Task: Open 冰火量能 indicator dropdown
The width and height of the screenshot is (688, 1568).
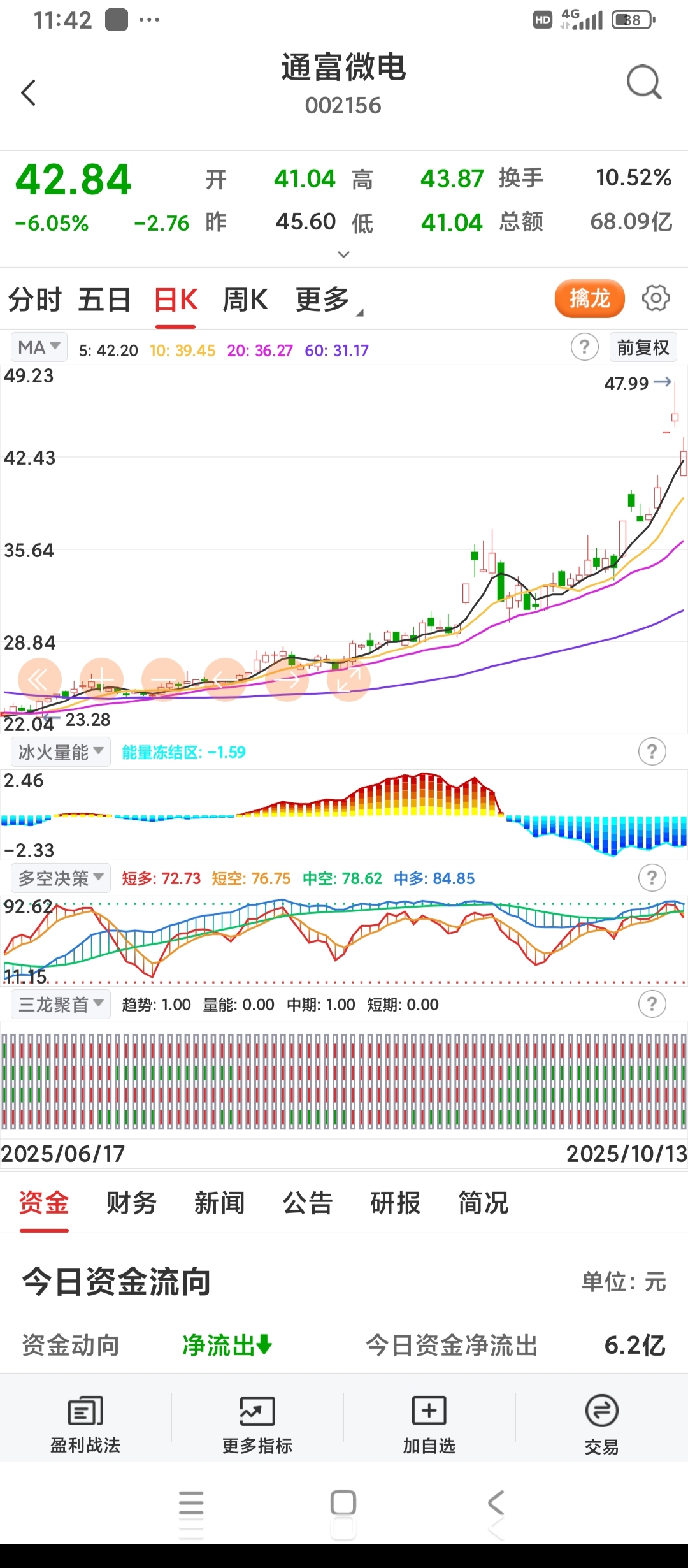Action: [61, 752]
